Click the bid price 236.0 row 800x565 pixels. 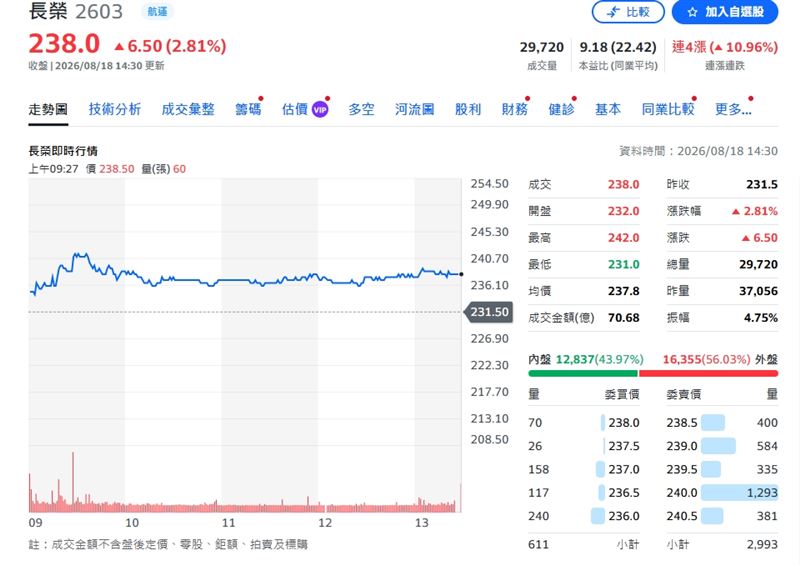(x=584, y=517)
